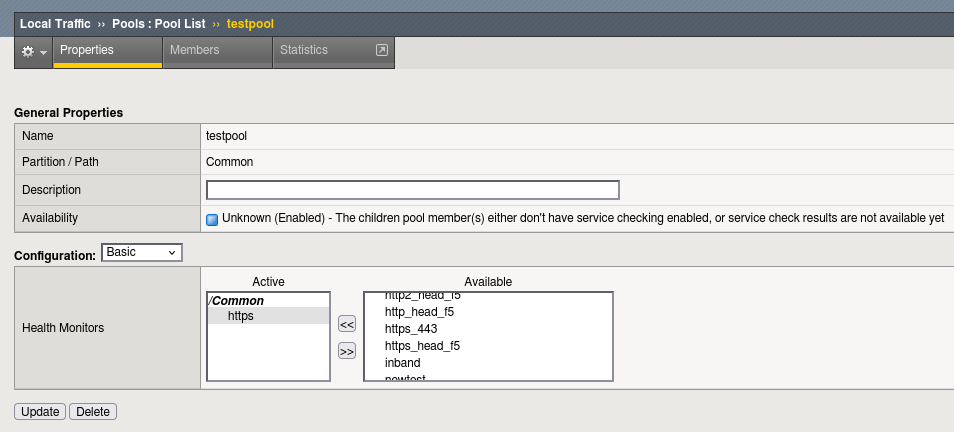
Task: Select http_head_f5 in Available list
Action: [x=419, y=312]
